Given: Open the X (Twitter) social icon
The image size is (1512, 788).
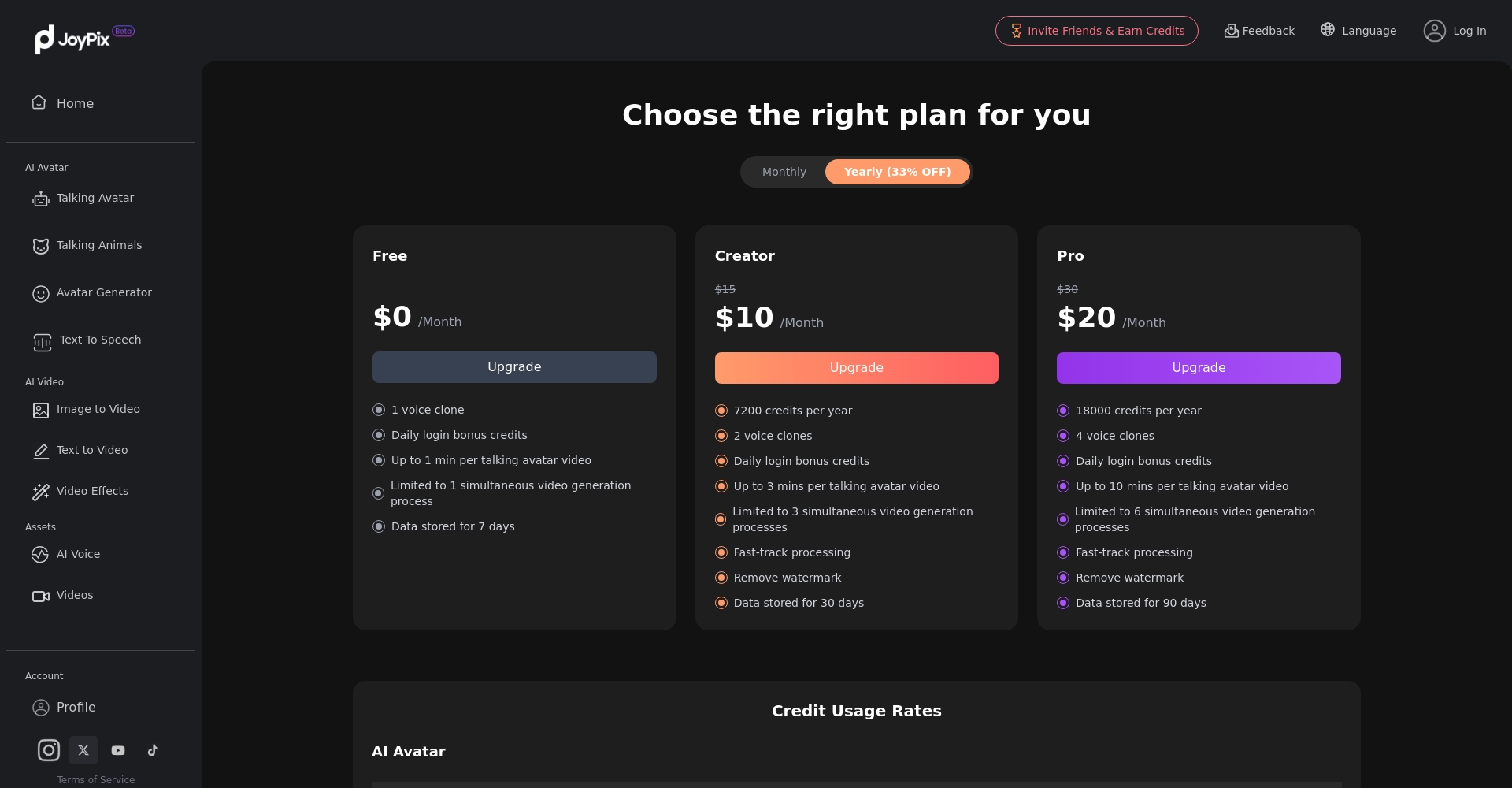Looking at the screenshot, I should coord(83,750).
